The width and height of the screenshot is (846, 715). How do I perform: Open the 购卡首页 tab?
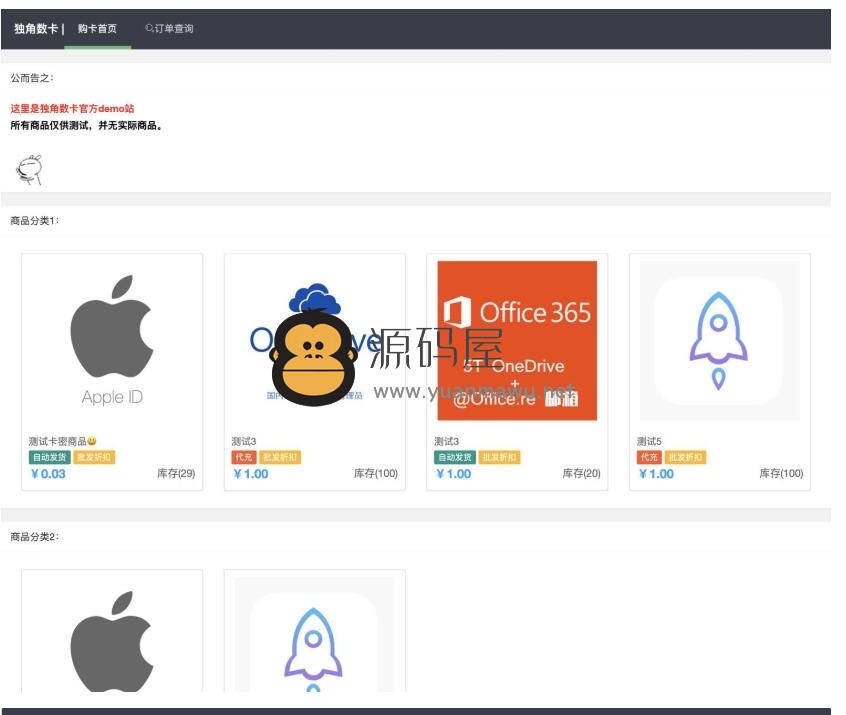(x=97, y=29)
